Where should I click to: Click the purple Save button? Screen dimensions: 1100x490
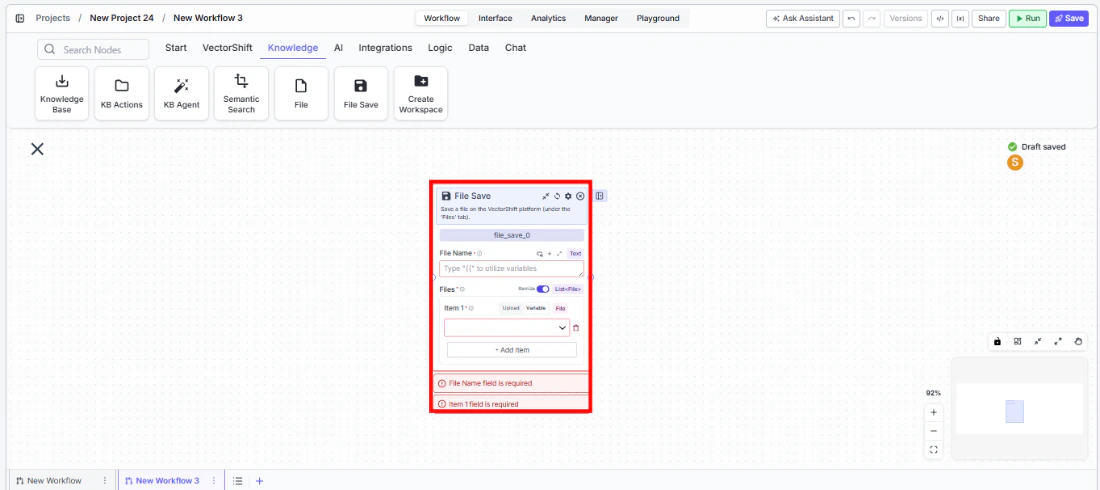(x=1068, y=18)
